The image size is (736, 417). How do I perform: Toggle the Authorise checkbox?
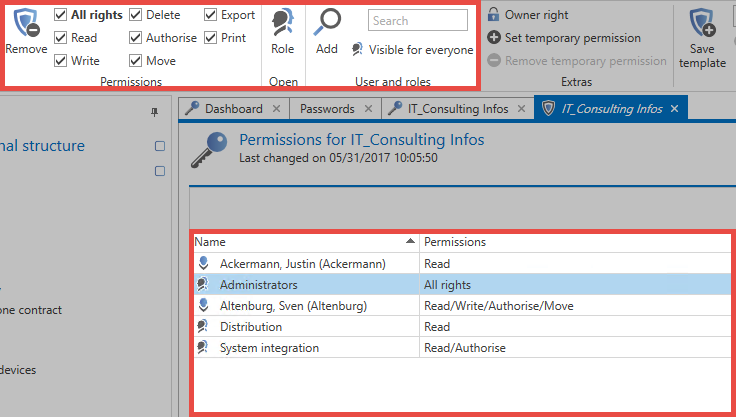coord(135,38)
